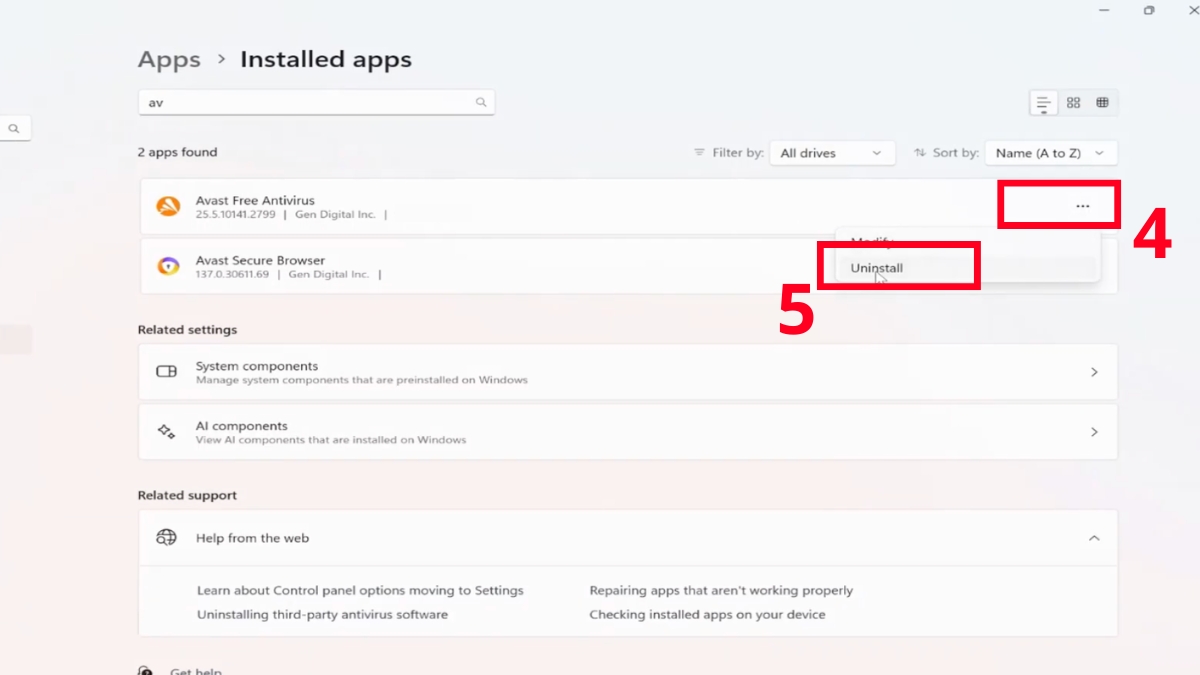Open the Sort by Name dropdown
The height and width of the screenshot is (675, 1200).
point(1050,153)
